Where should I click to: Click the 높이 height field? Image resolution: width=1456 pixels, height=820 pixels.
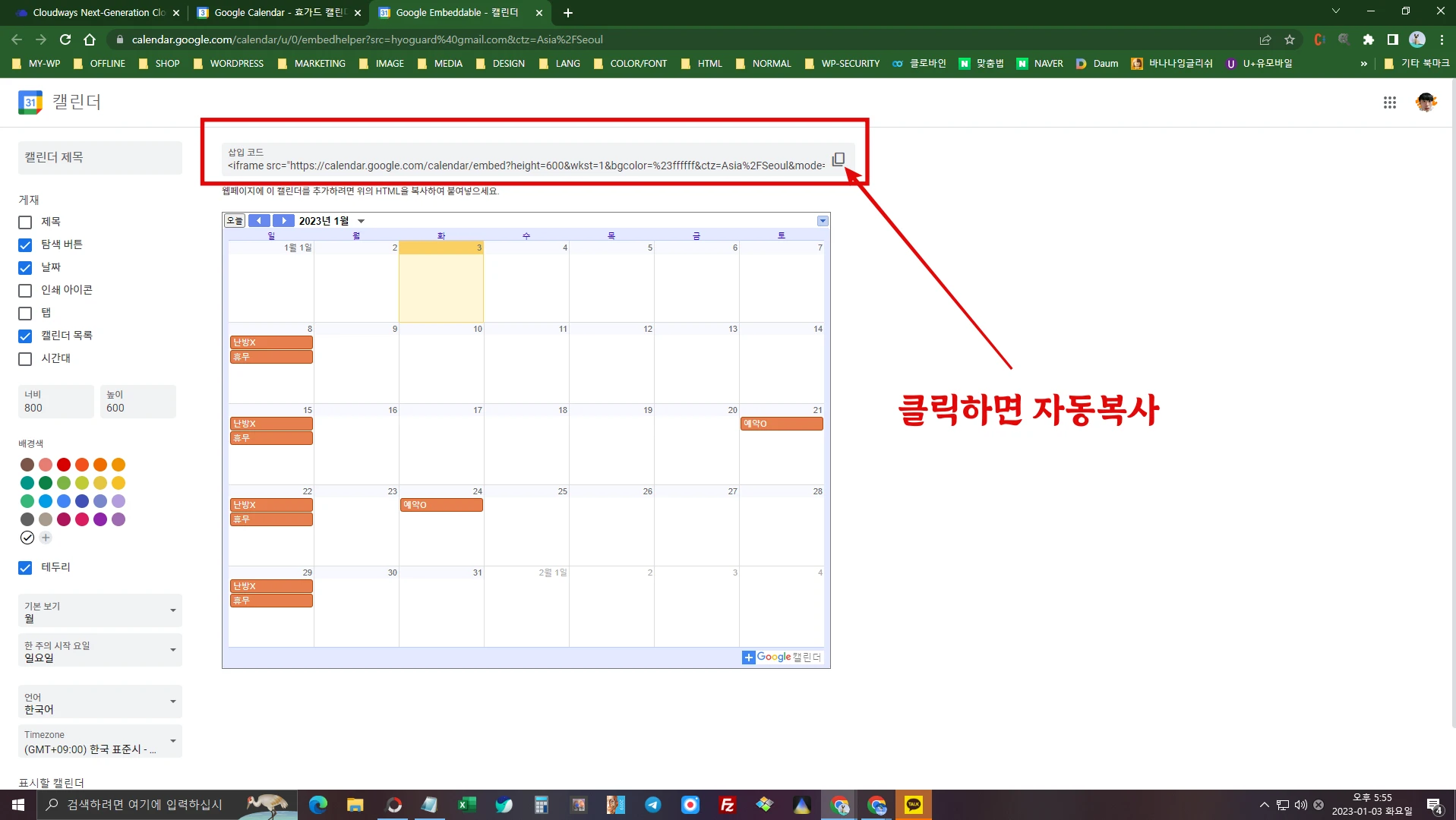[x=138, y=402]
